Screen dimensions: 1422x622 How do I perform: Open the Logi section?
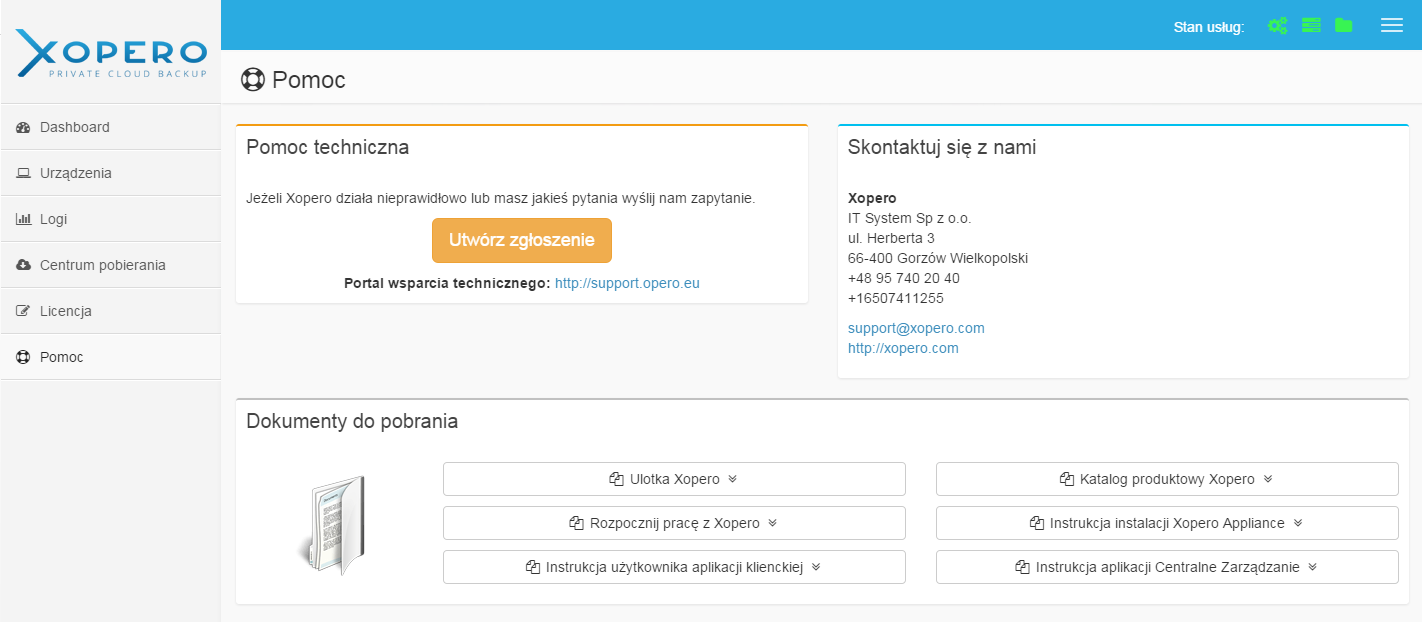110,219
